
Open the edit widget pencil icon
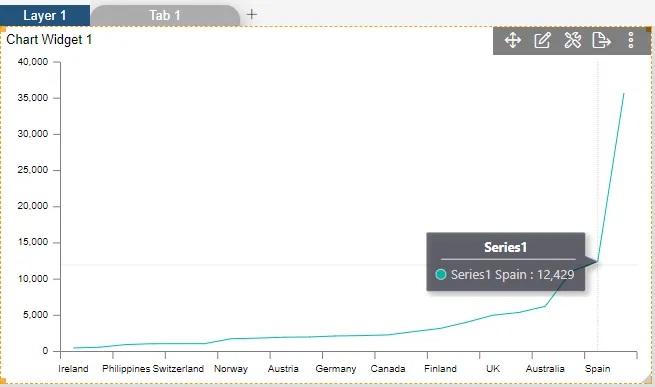[542, 41]
